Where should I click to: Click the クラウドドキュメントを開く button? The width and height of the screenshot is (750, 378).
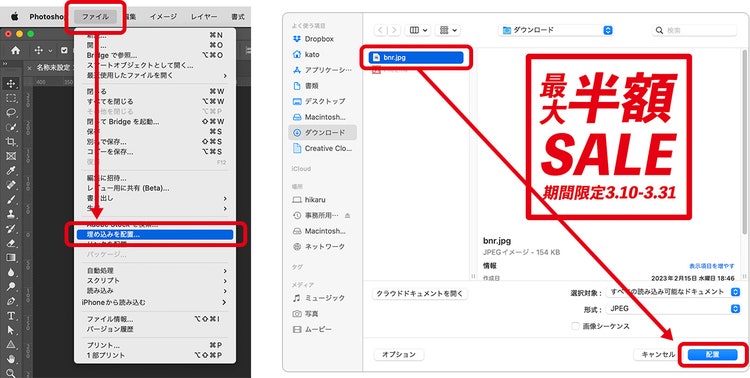(420, 293)
